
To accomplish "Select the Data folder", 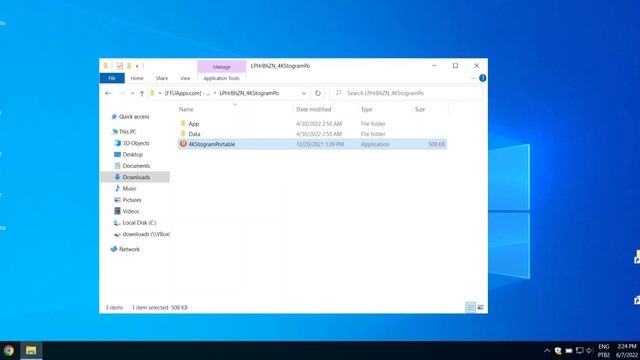I will click(312, 134).
